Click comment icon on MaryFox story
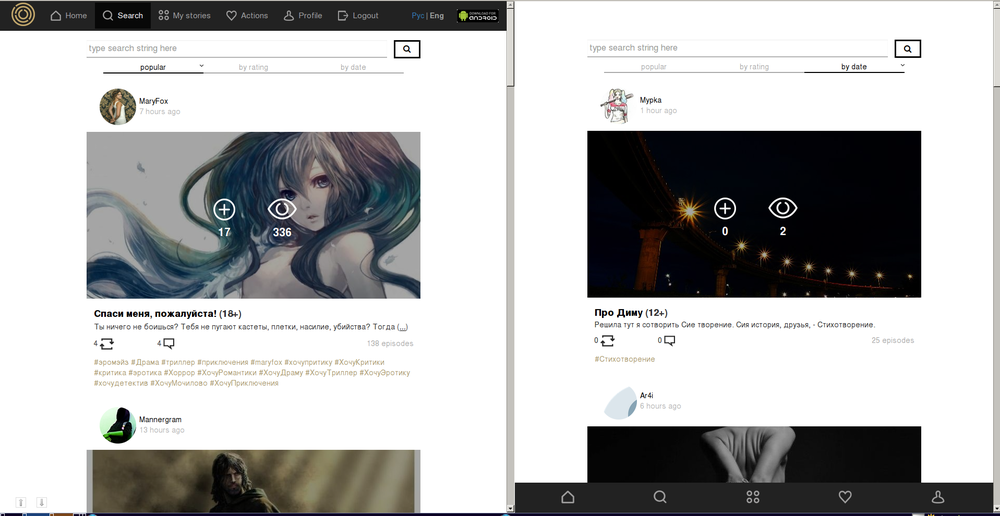Image resolution: width=1000 pixels, height=516 pixels. (x=168, y=344)
